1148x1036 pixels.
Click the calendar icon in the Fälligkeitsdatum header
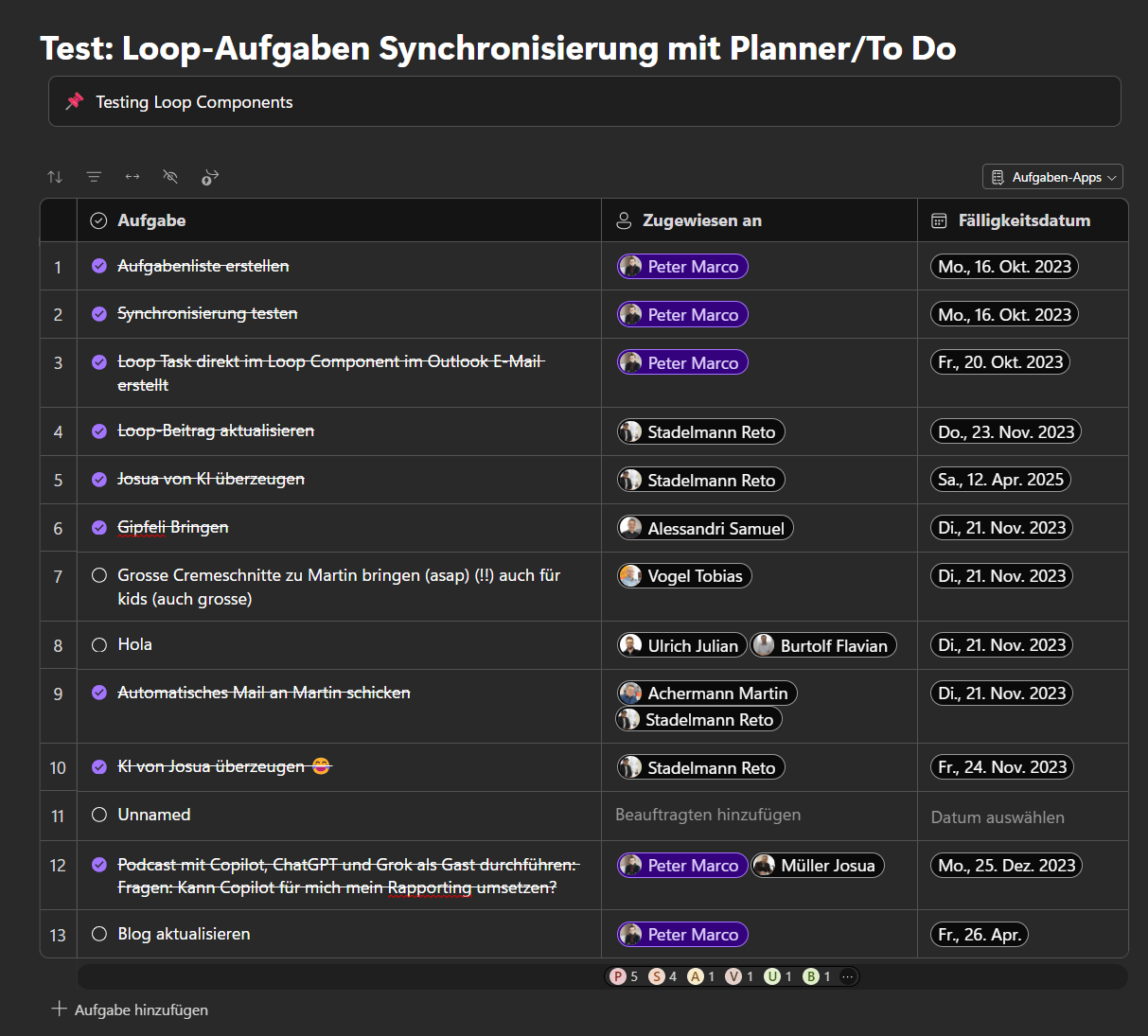(939, 219)
